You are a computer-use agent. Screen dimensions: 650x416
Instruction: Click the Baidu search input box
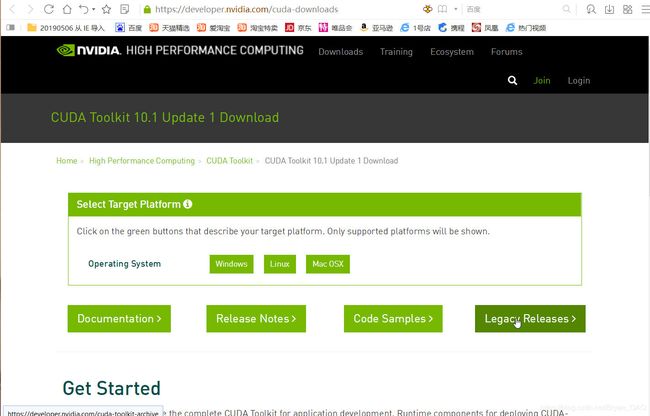click(512, 9)
